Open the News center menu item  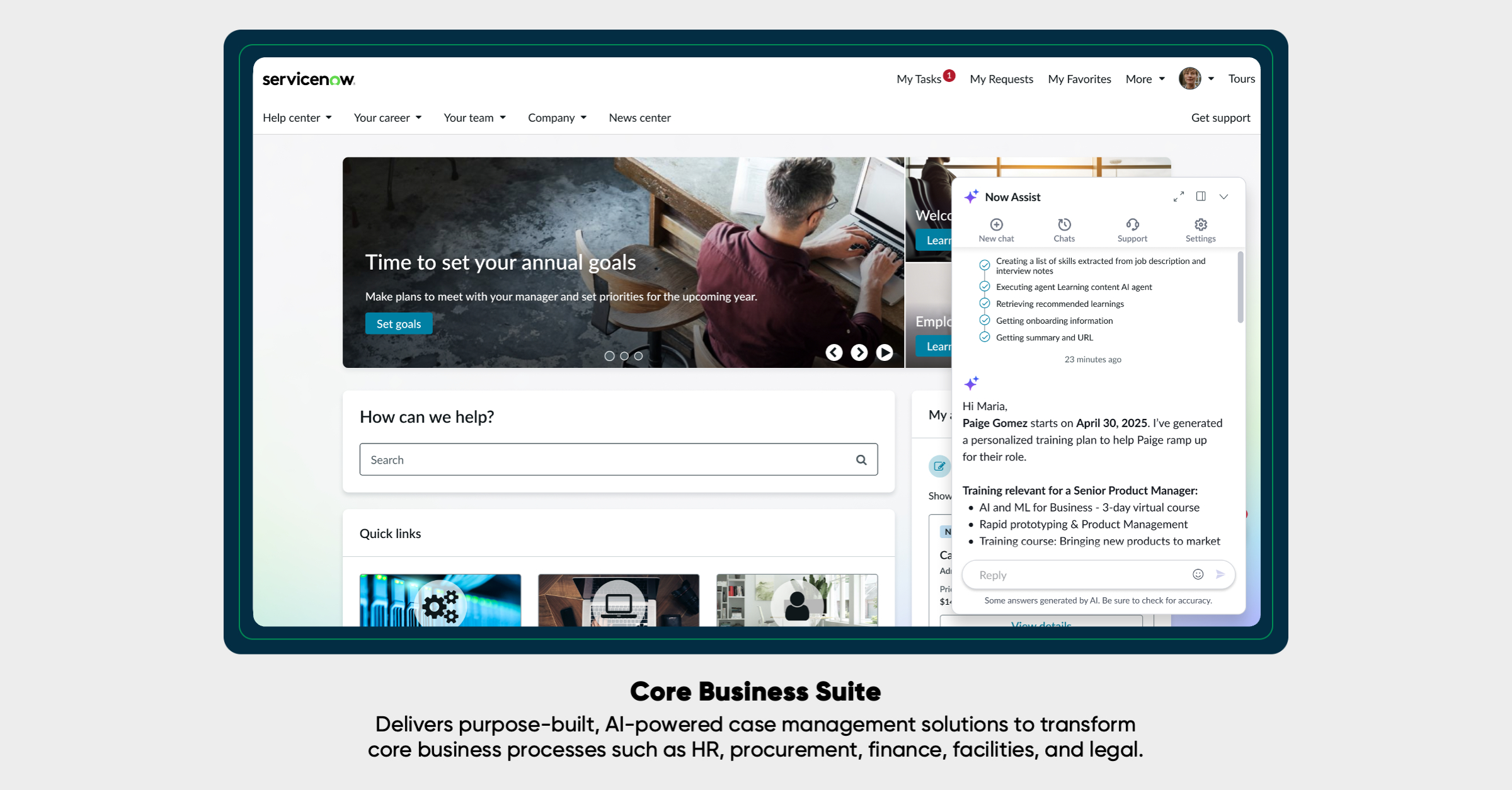coord(639,118)
